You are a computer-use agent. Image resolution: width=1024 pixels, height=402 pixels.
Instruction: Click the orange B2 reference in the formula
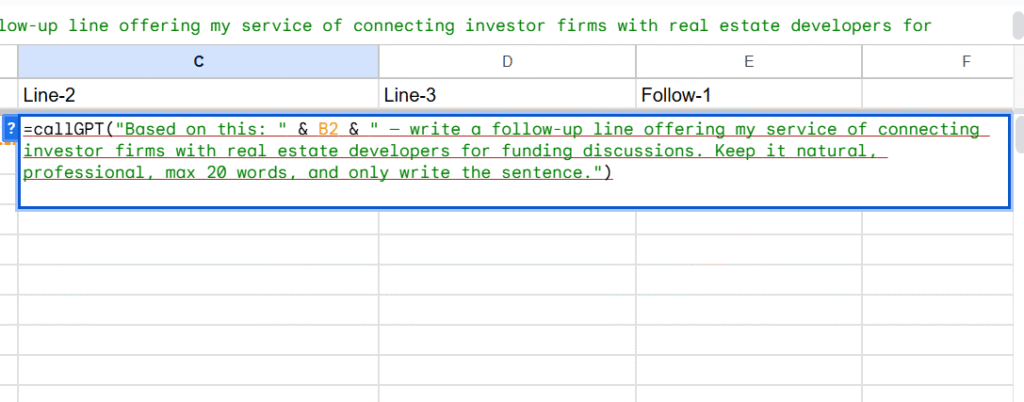329,130
